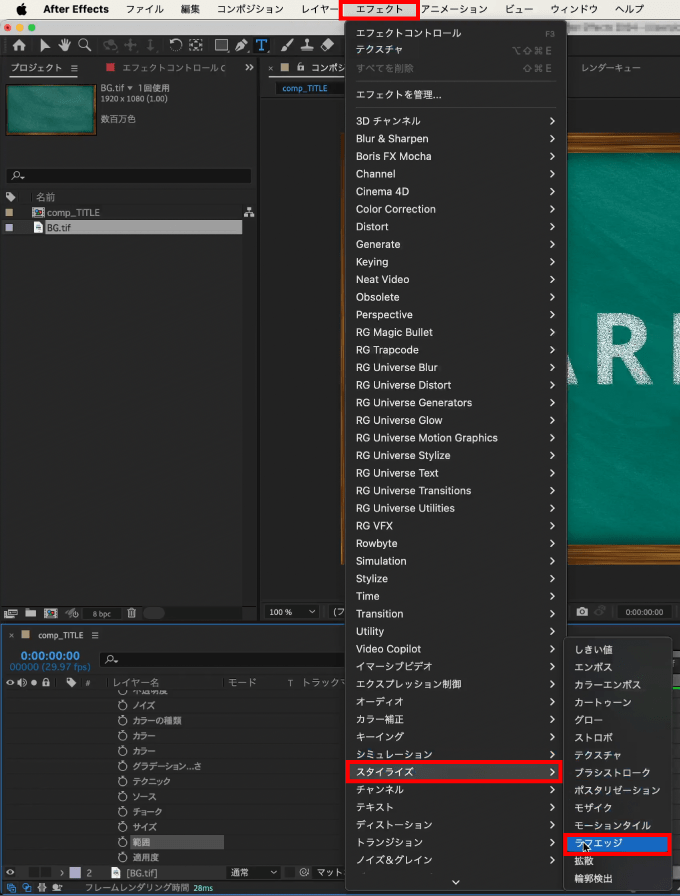Select the Brush tool
This screenshot has width=680, height=896.
pyautogui.click(x=287, y=45)
